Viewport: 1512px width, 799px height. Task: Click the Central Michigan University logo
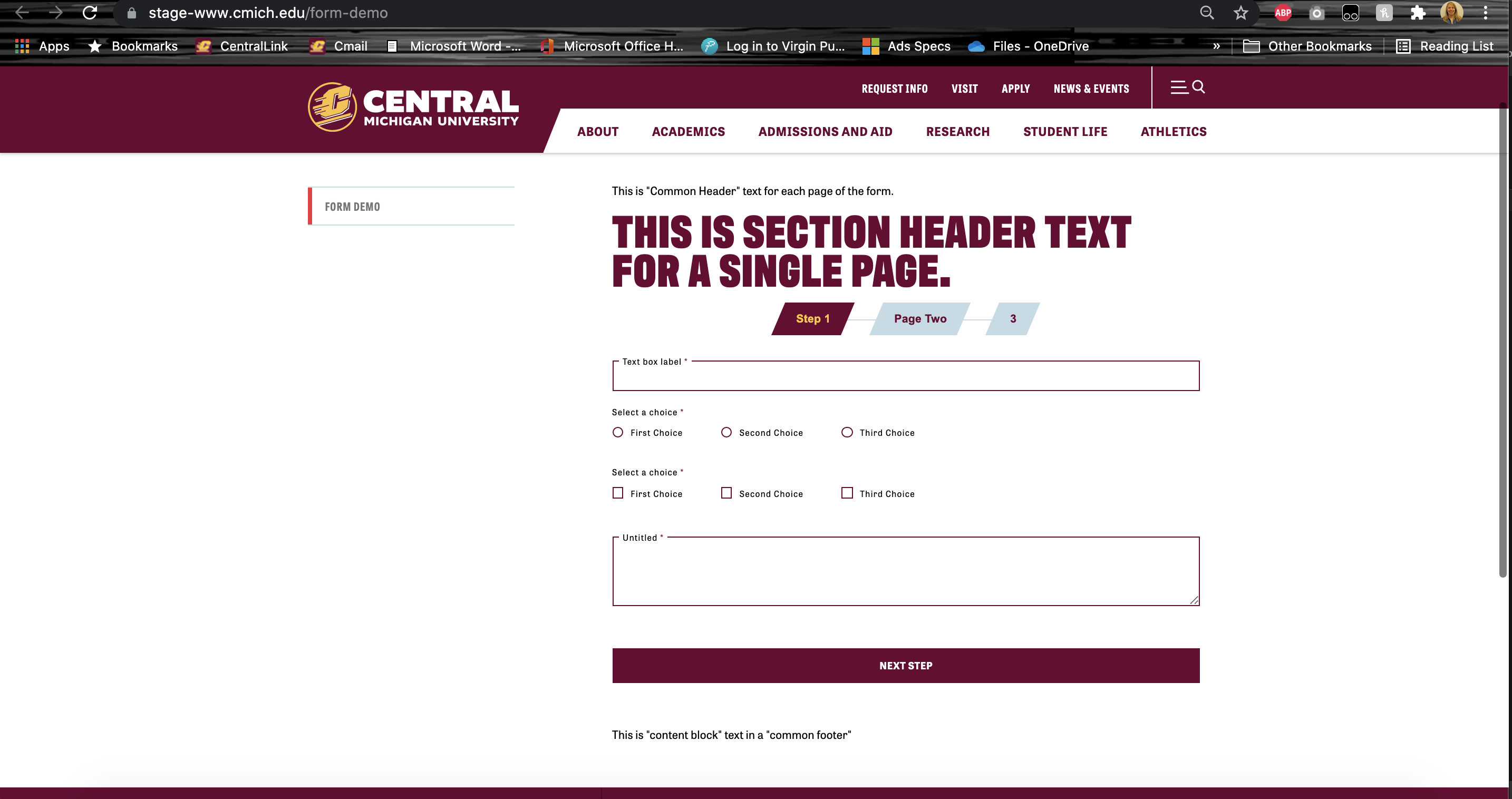tap(413, 107)
